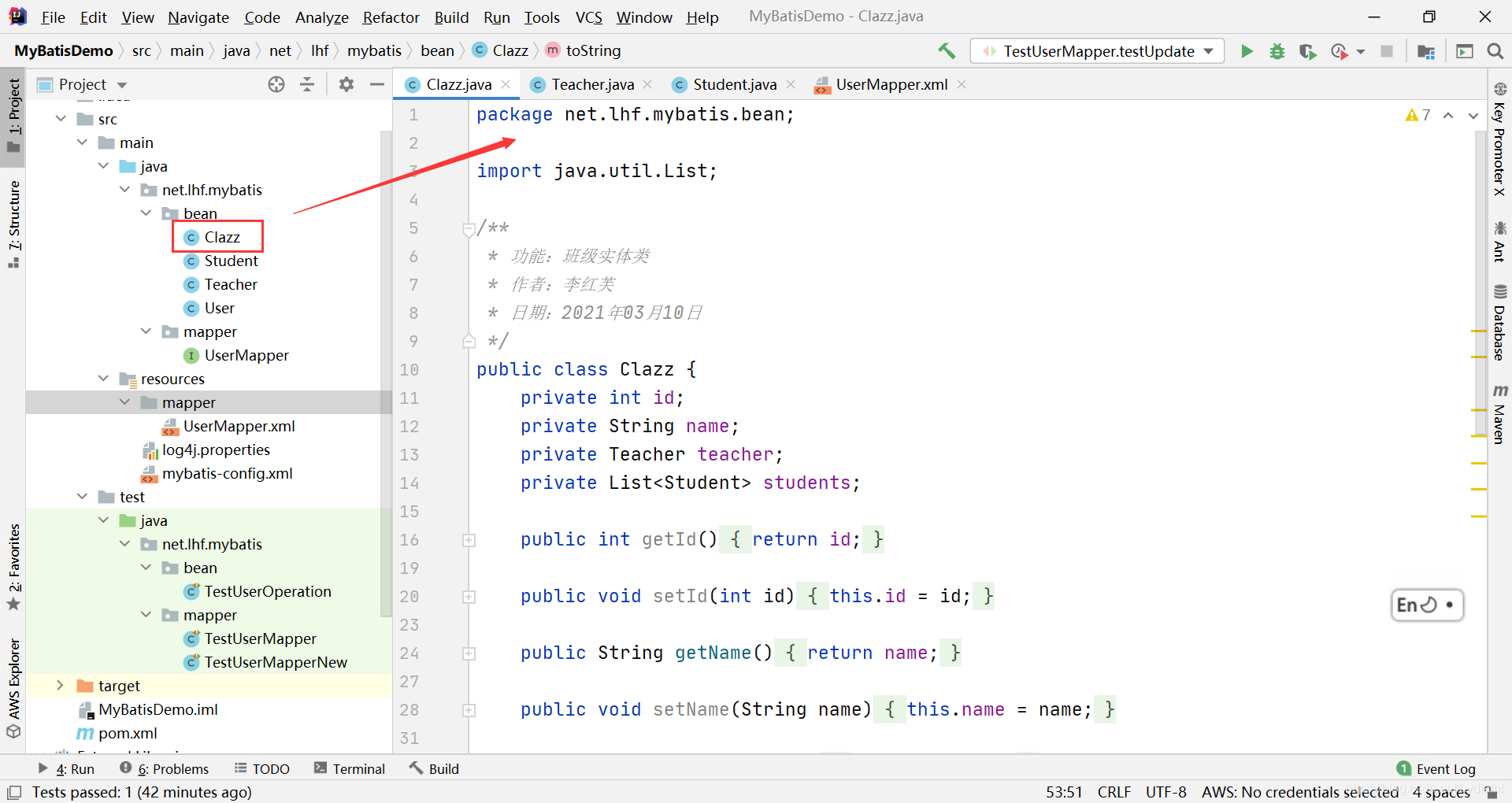Click the Build Project hammer icon

pyautogui.click(x=946, y=51)
